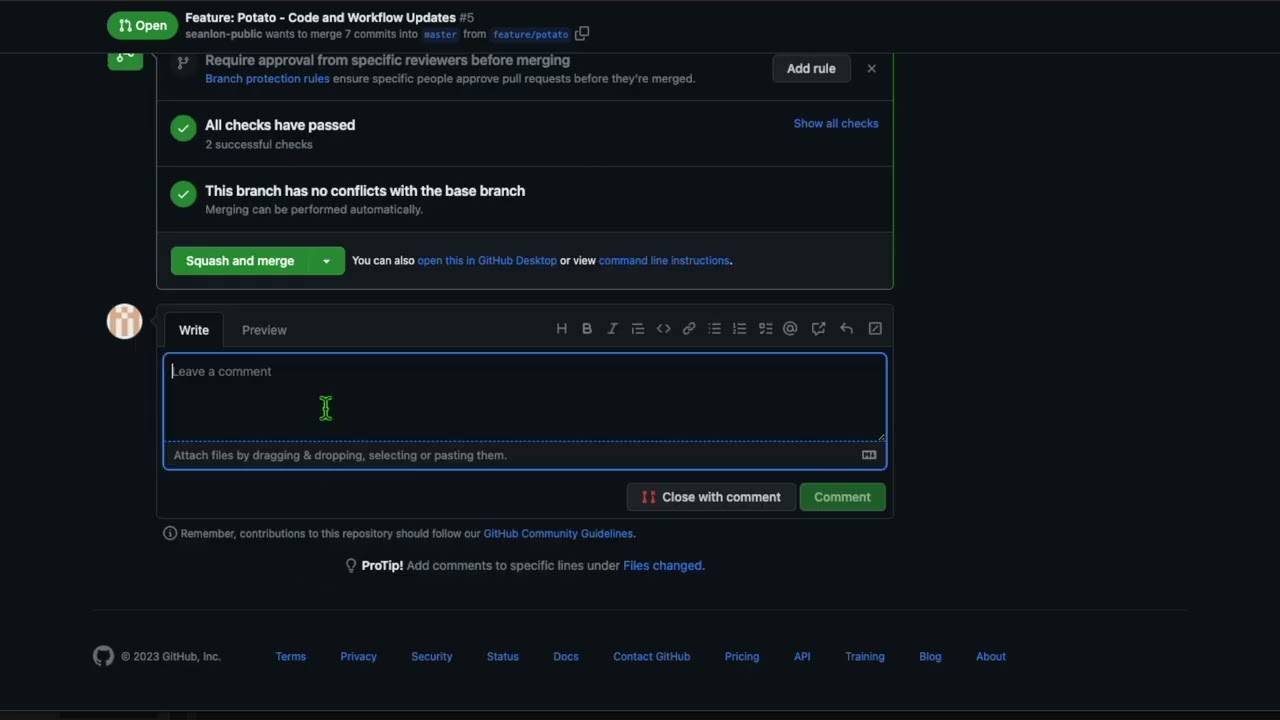Click the Add rule button
Screen dimensions: 1280x720
point(811,69)
